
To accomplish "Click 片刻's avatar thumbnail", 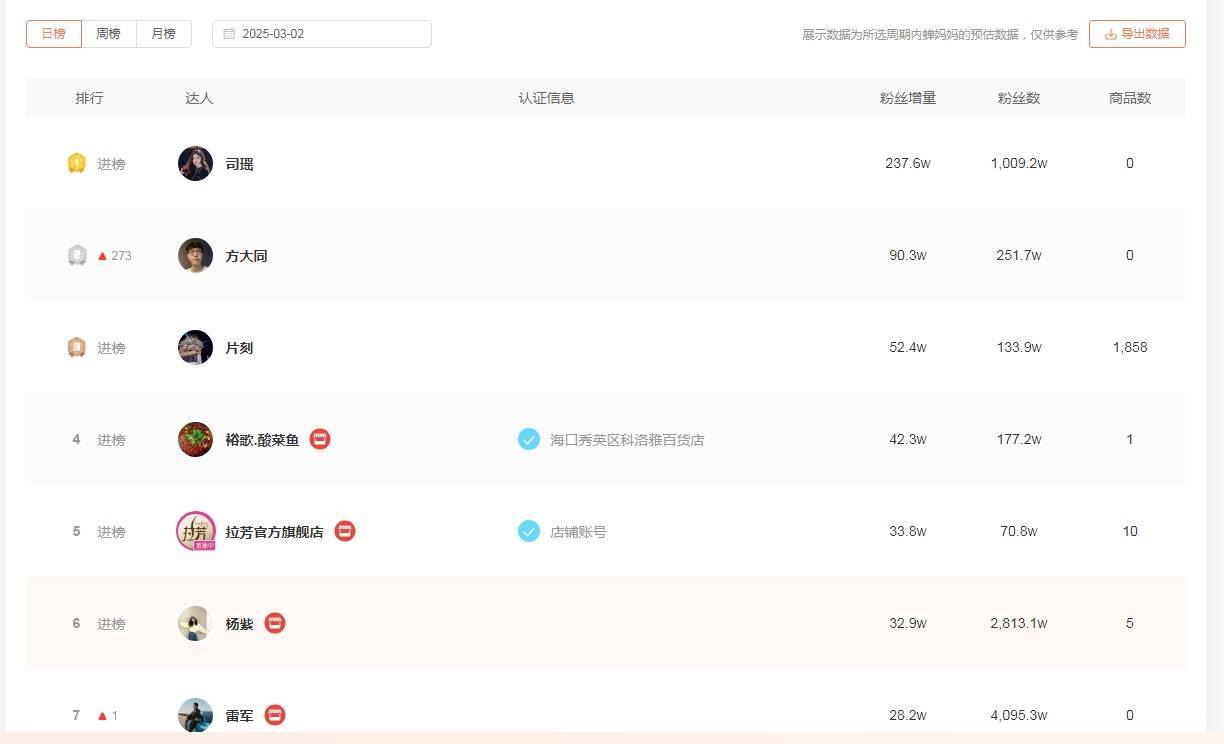I will pos(195,348).
